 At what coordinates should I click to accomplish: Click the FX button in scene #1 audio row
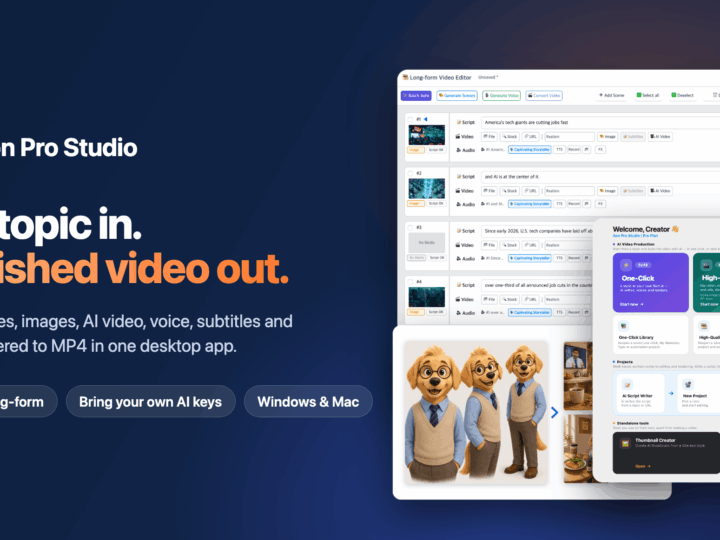tap(600, 150)
